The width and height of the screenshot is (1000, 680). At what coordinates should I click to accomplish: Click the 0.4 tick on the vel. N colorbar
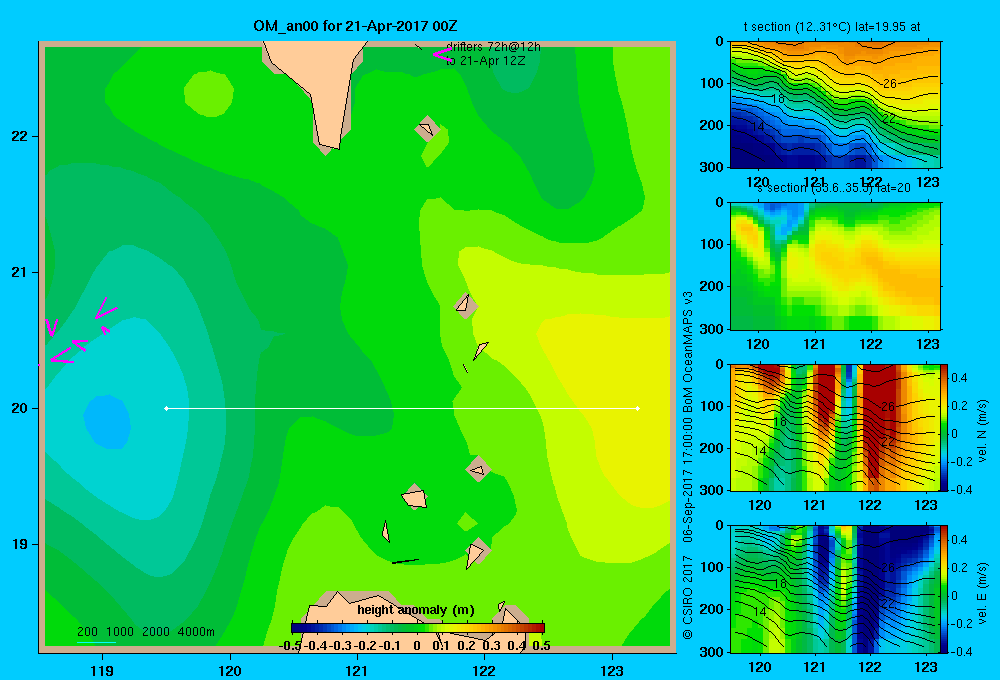pos(959,378)
